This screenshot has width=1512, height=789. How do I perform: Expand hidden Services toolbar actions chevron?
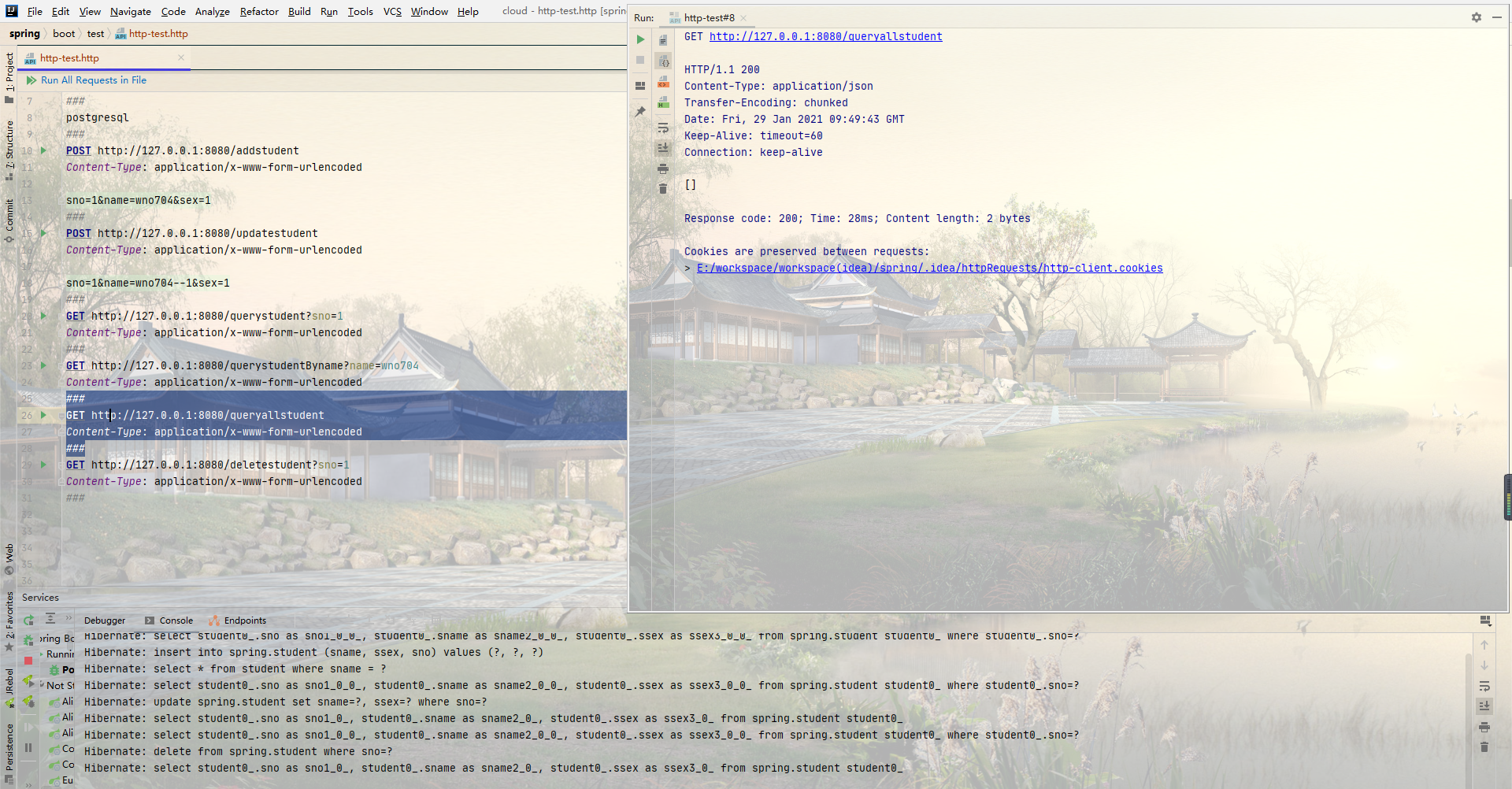[x=69, y=619]
